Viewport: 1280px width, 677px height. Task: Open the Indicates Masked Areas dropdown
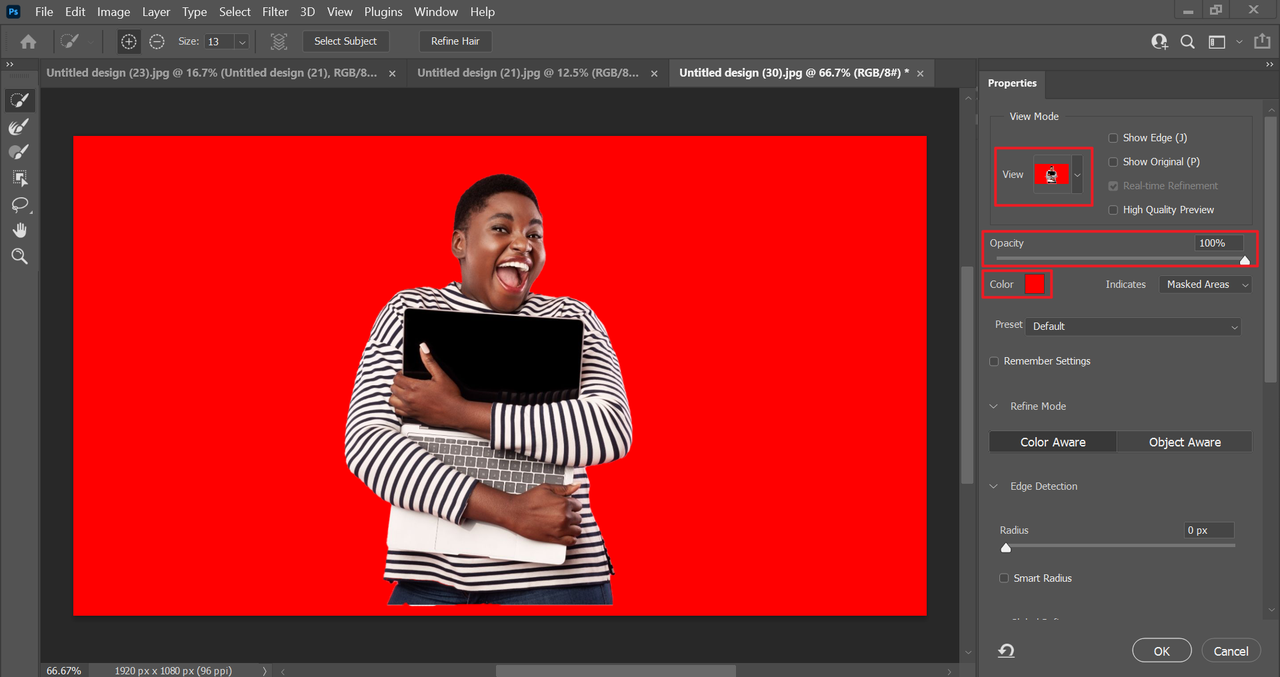coord(1206,285)
